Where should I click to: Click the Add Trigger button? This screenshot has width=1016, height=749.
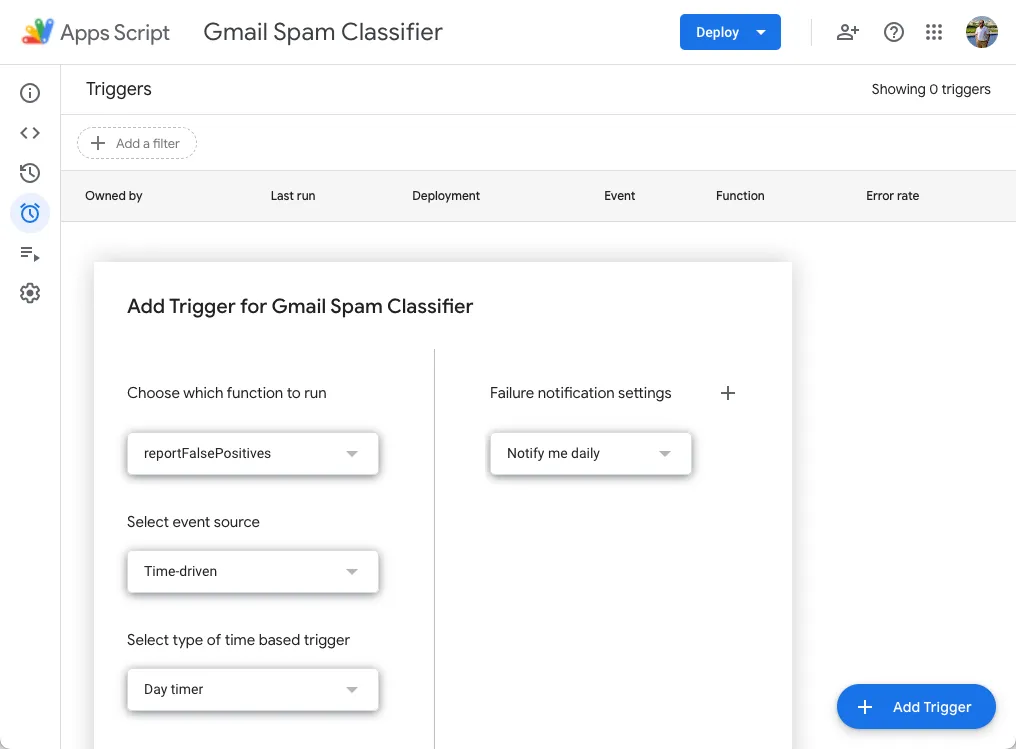pos(915,707)
